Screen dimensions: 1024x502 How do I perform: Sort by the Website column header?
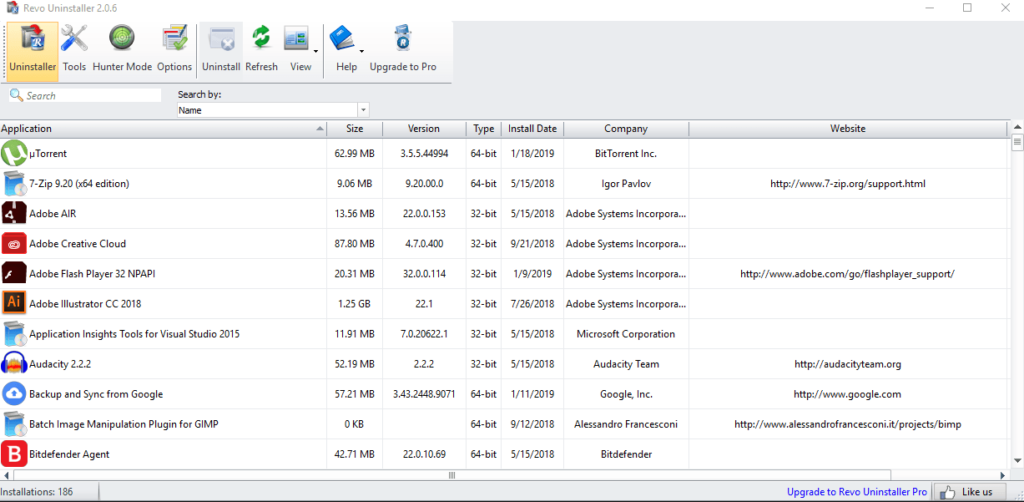pyautogui.click(x=848, y=129)
